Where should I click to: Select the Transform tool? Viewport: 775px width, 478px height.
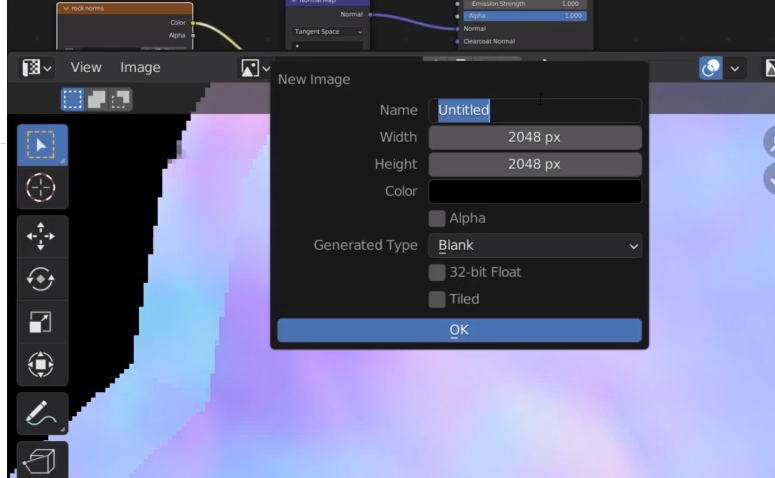pyautogui.click(x=43, y=365)
